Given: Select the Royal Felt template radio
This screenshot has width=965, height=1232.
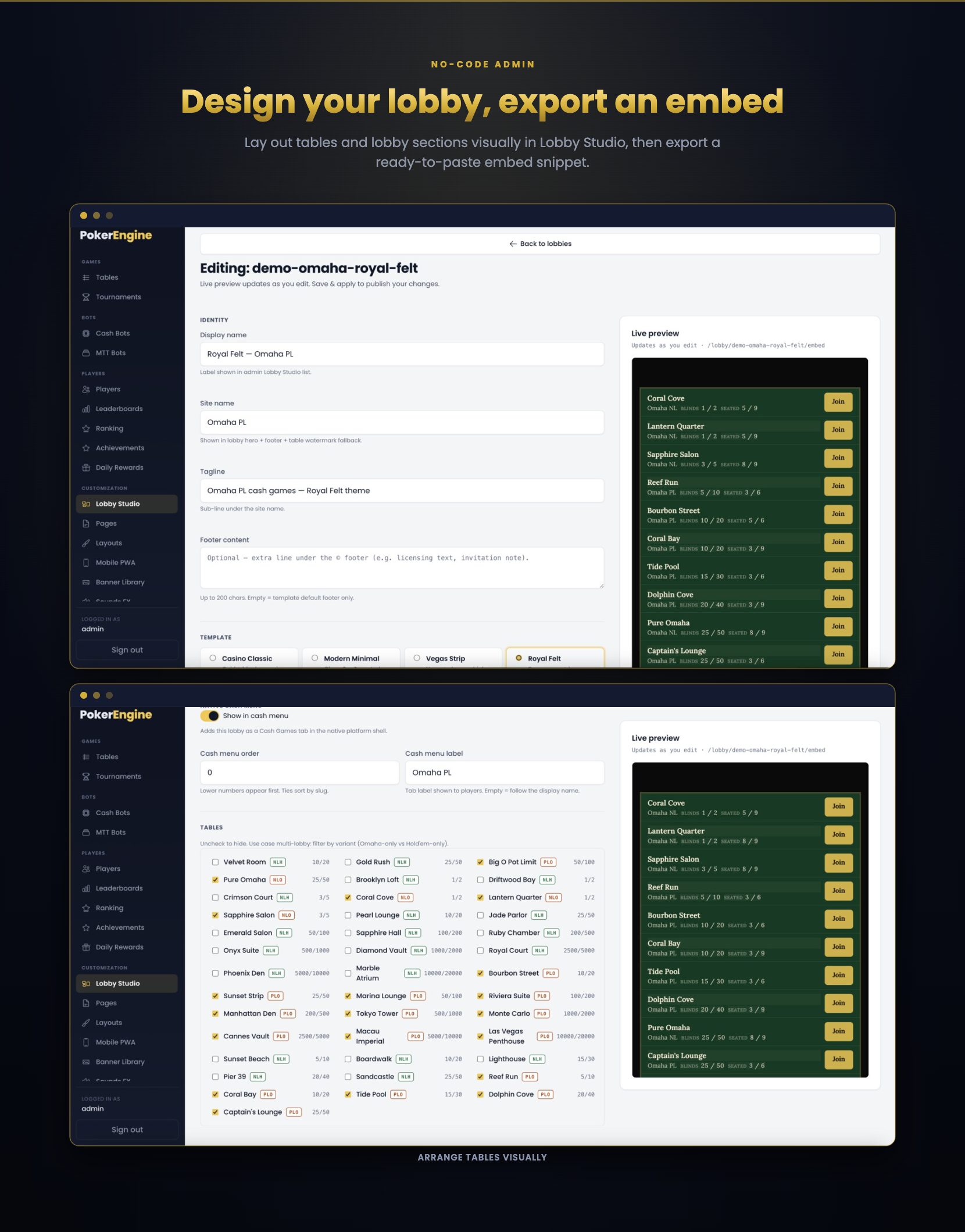Looking at the screenshot, I should pyautogui.click(x=519, y=658).
